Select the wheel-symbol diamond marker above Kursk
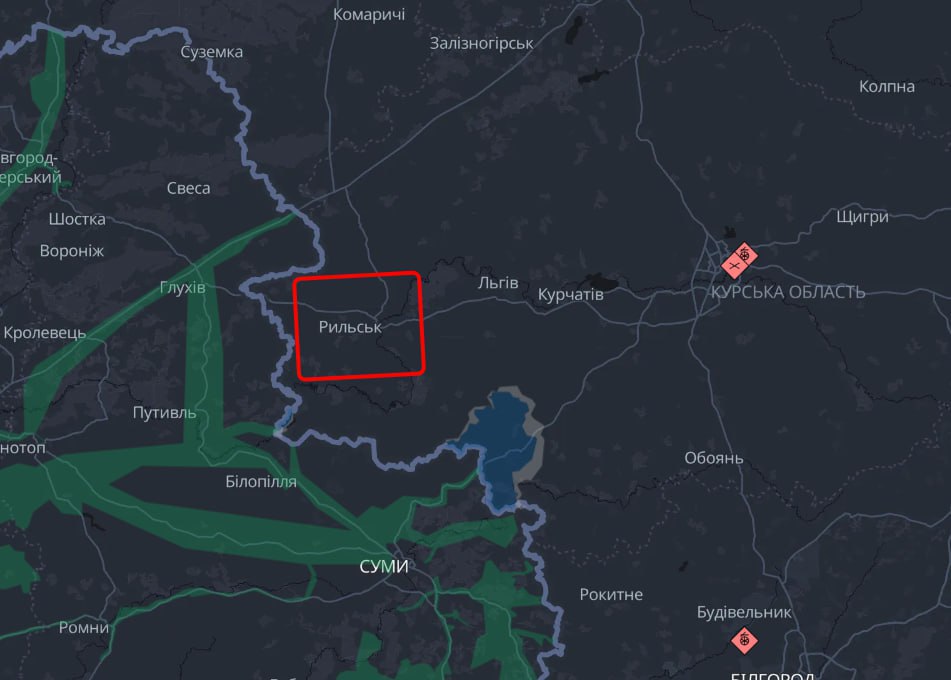The height and width of the screenshot is (680, 951). [x=745, y=255]
